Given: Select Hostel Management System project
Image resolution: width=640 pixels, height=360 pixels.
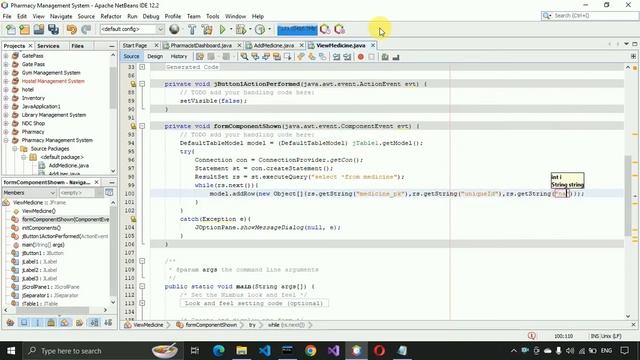Looking at the screenshot, I should (53, 81).
